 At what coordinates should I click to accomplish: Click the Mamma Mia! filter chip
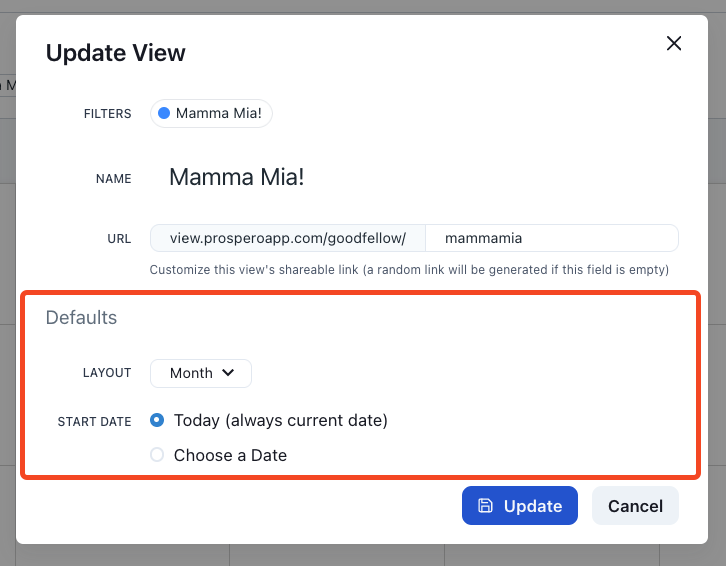[x=211, y=114]
